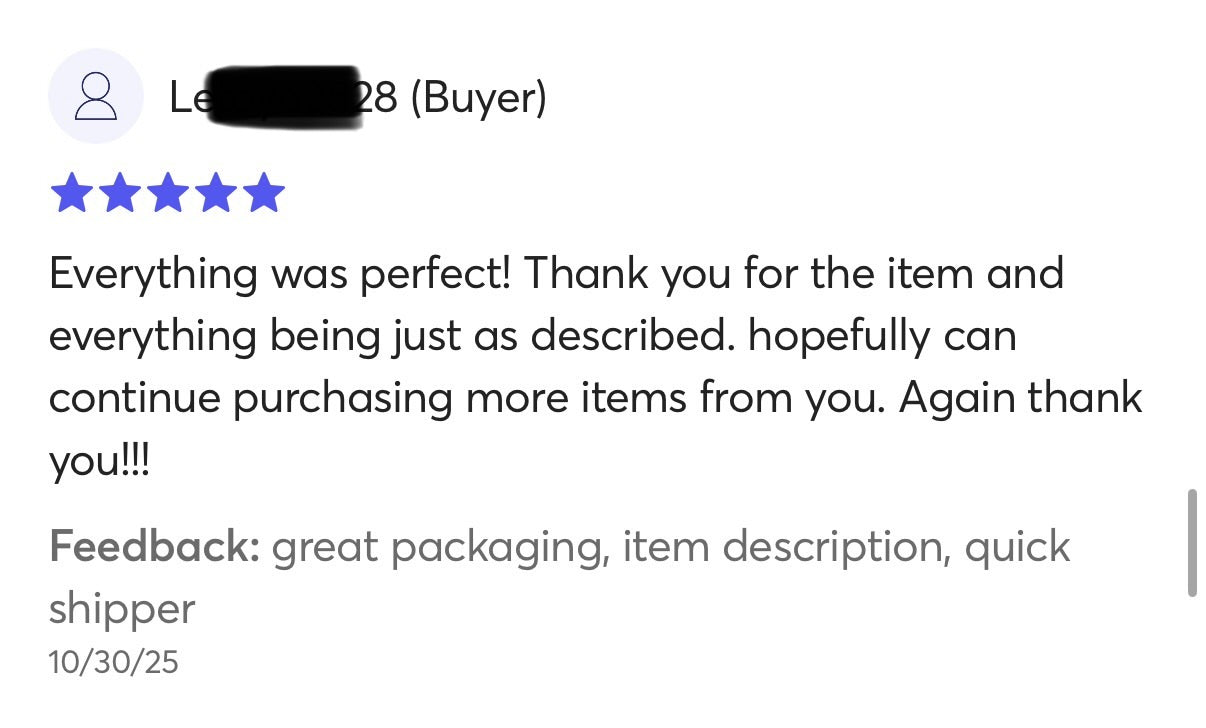Click the bold "Feedback:" label
This screenshot has height=728, width=1206.
point(154,547)
